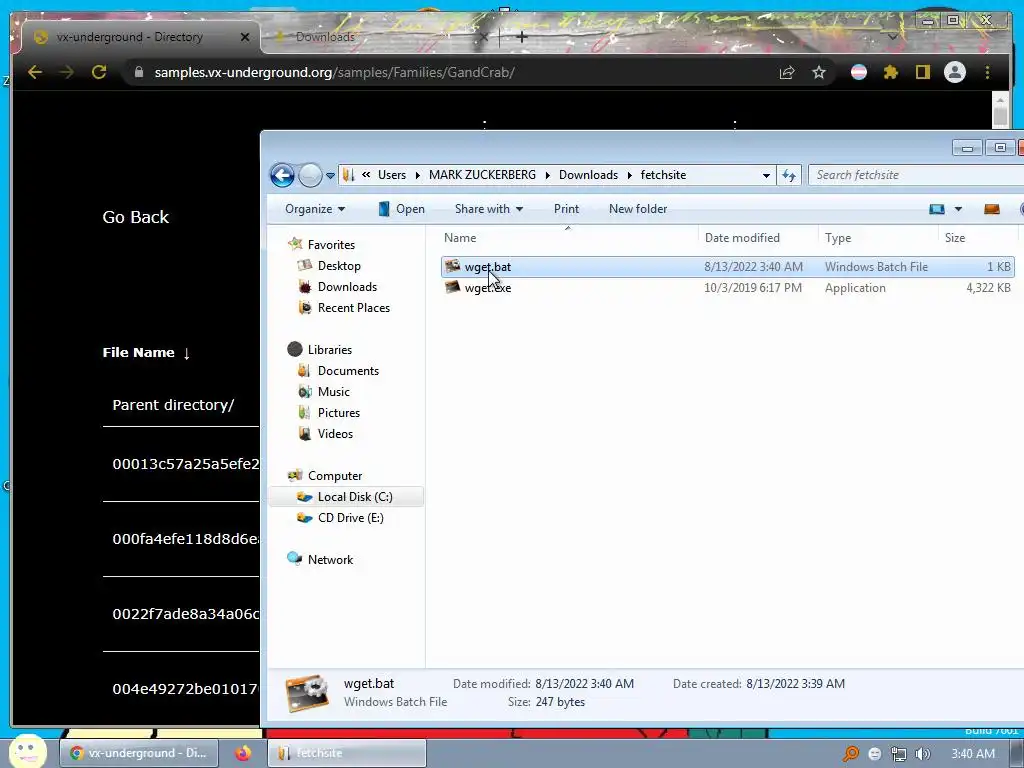The image size is (1024, 768).
Task: Sort files by Name column
Action: (x=568, y=238)
